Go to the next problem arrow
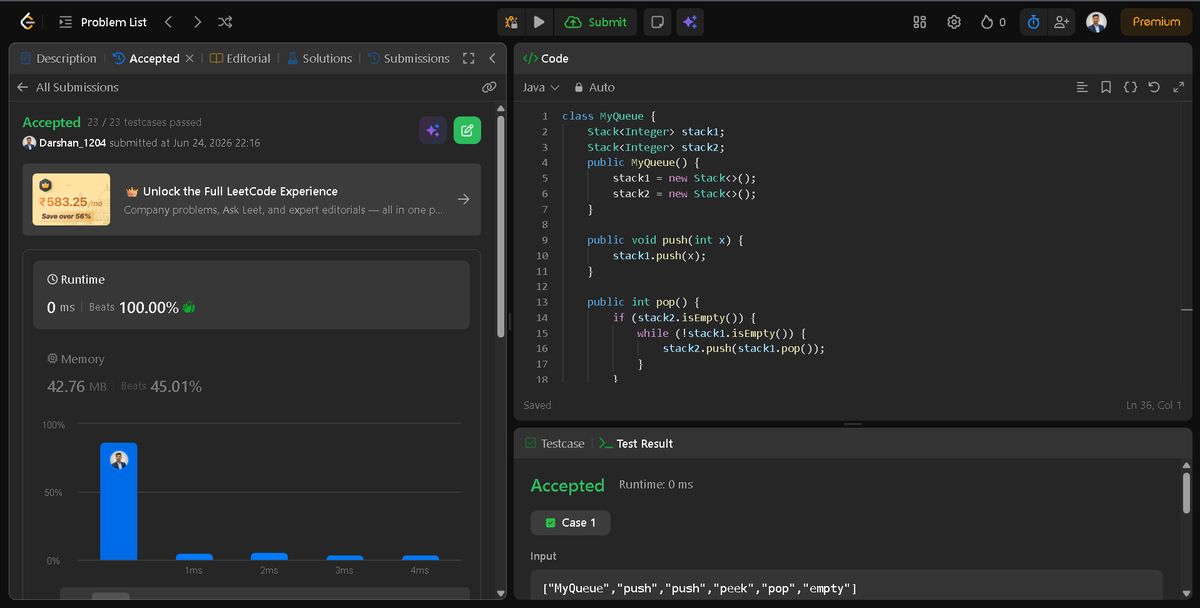 click(197, 22)
